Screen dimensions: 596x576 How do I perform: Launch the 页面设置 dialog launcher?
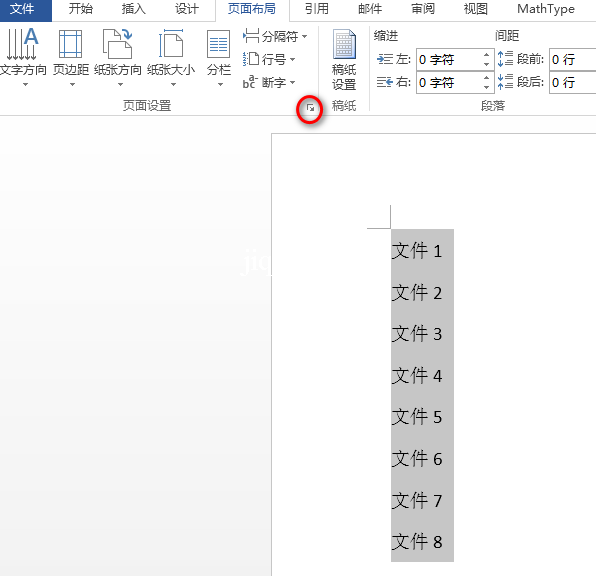click(x=310, y=108)
